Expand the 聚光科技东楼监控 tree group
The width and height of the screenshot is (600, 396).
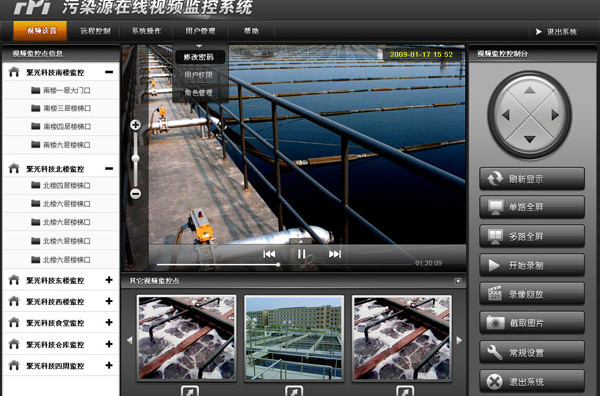click(x=109, y=280)
